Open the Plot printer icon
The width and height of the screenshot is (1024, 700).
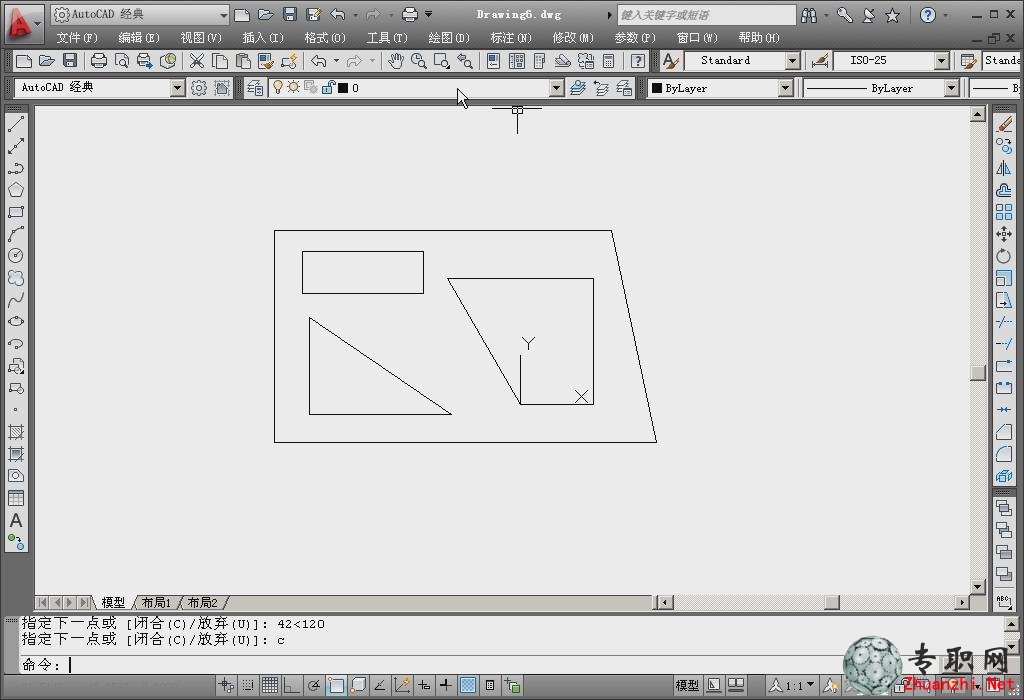(x=99, y=61)
